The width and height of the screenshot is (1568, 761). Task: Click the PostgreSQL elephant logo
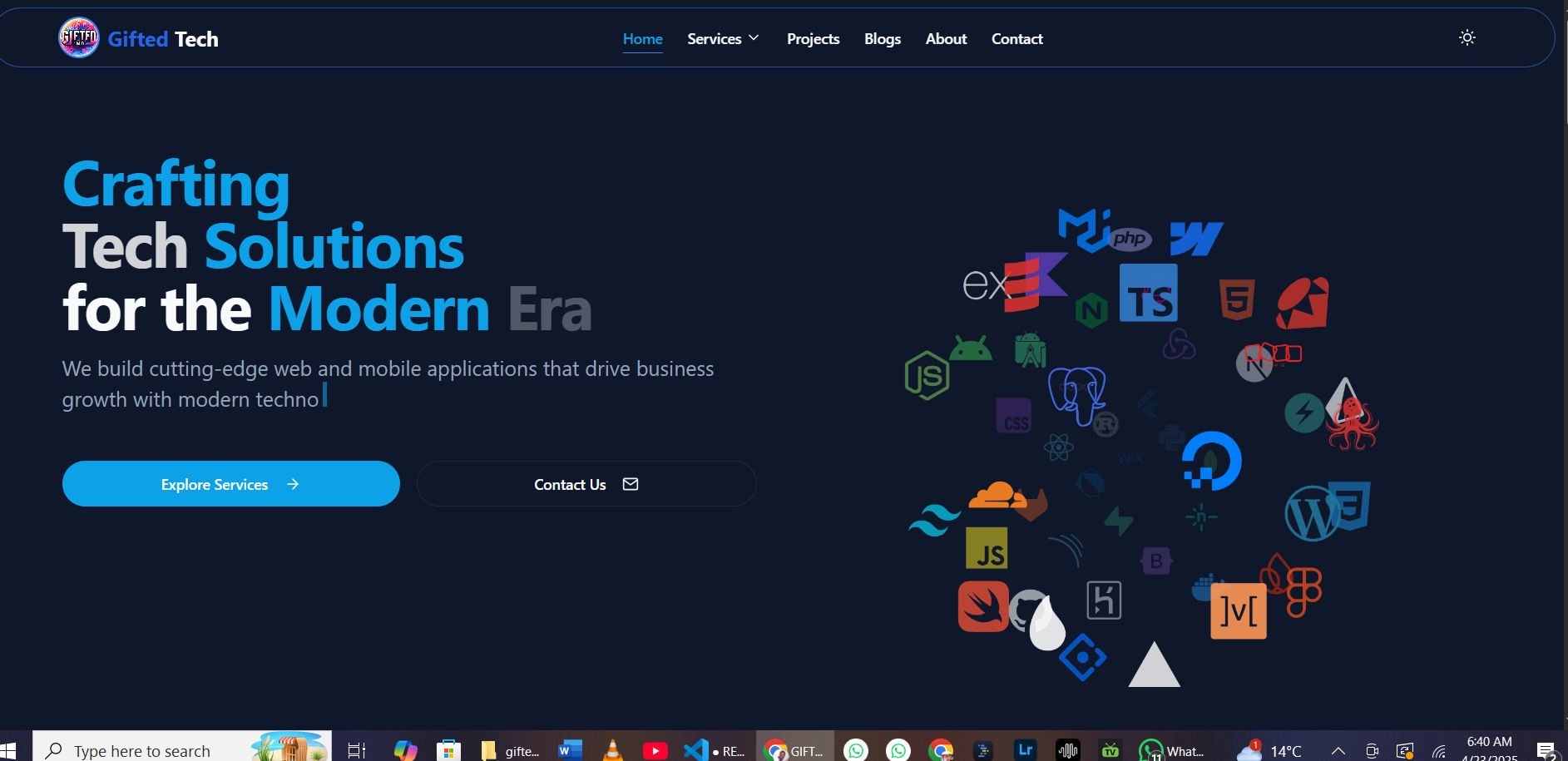pos(1076,395)
